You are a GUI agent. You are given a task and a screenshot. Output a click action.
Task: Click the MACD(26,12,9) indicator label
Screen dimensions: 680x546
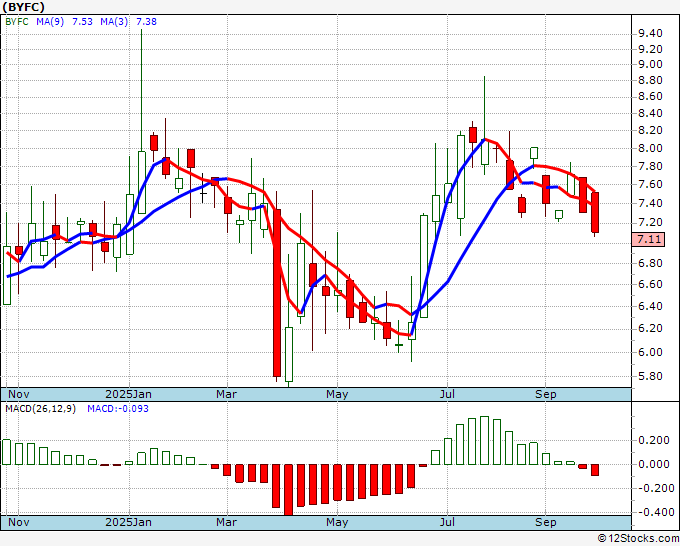[40, 409]
